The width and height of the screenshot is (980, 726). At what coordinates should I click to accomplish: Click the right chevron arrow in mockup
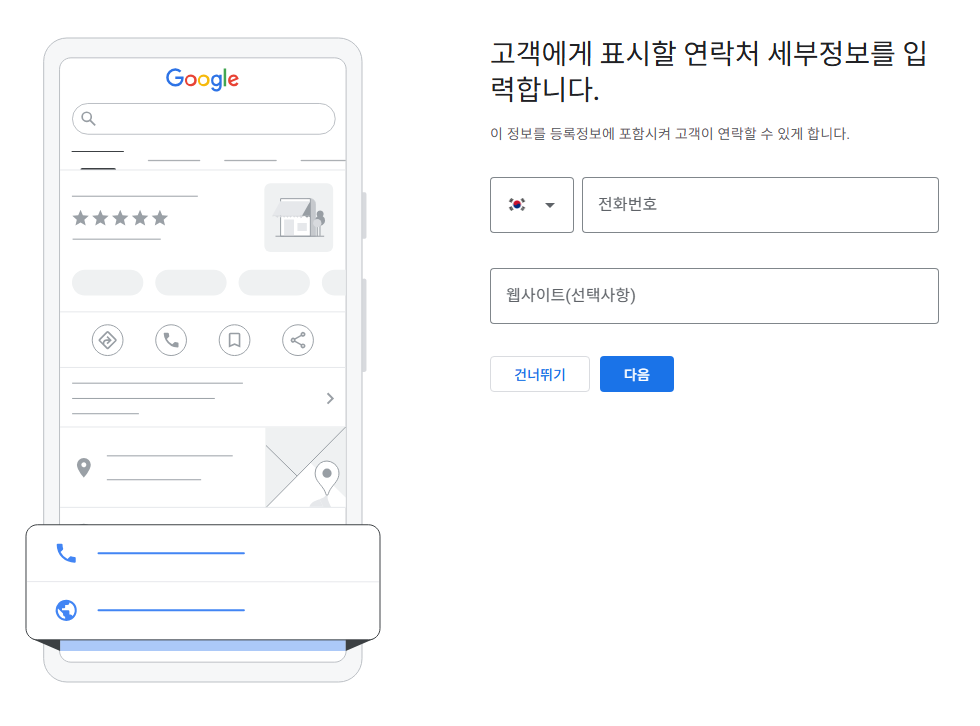click(x=330, y=399)
